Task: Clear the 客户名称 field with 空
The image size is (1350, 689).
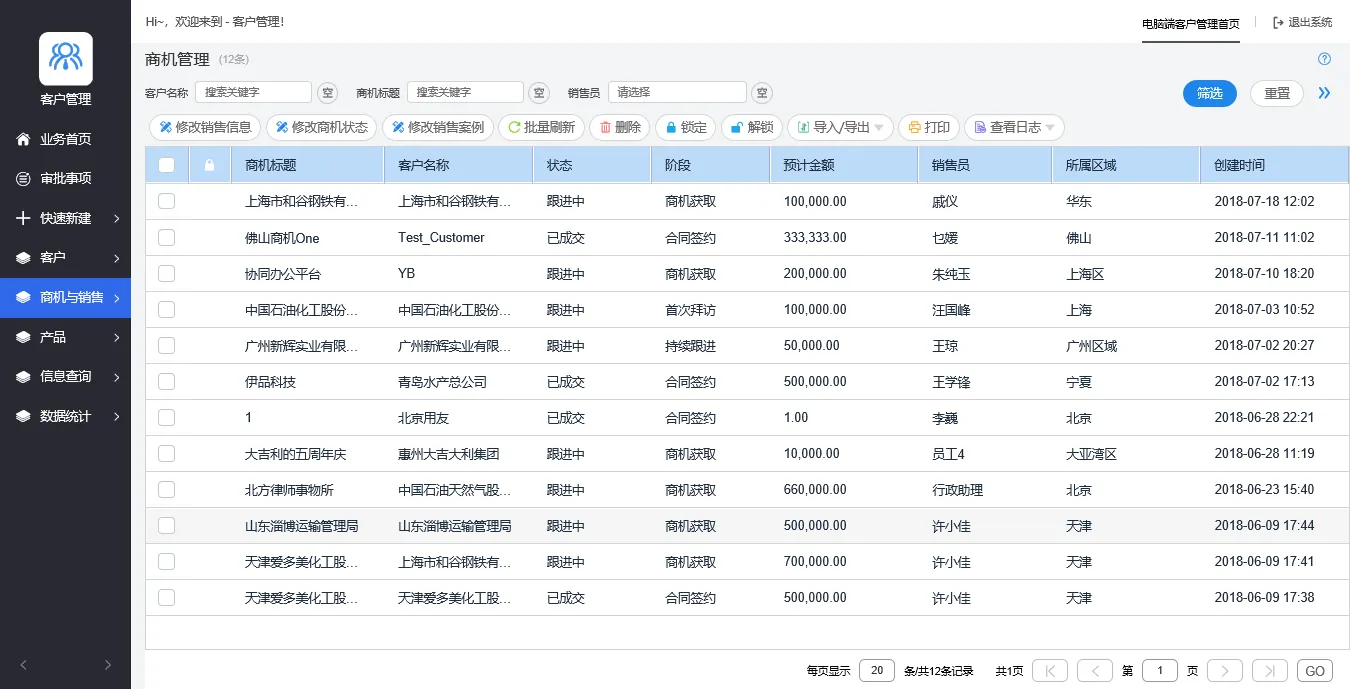Action: click(328, 93)
